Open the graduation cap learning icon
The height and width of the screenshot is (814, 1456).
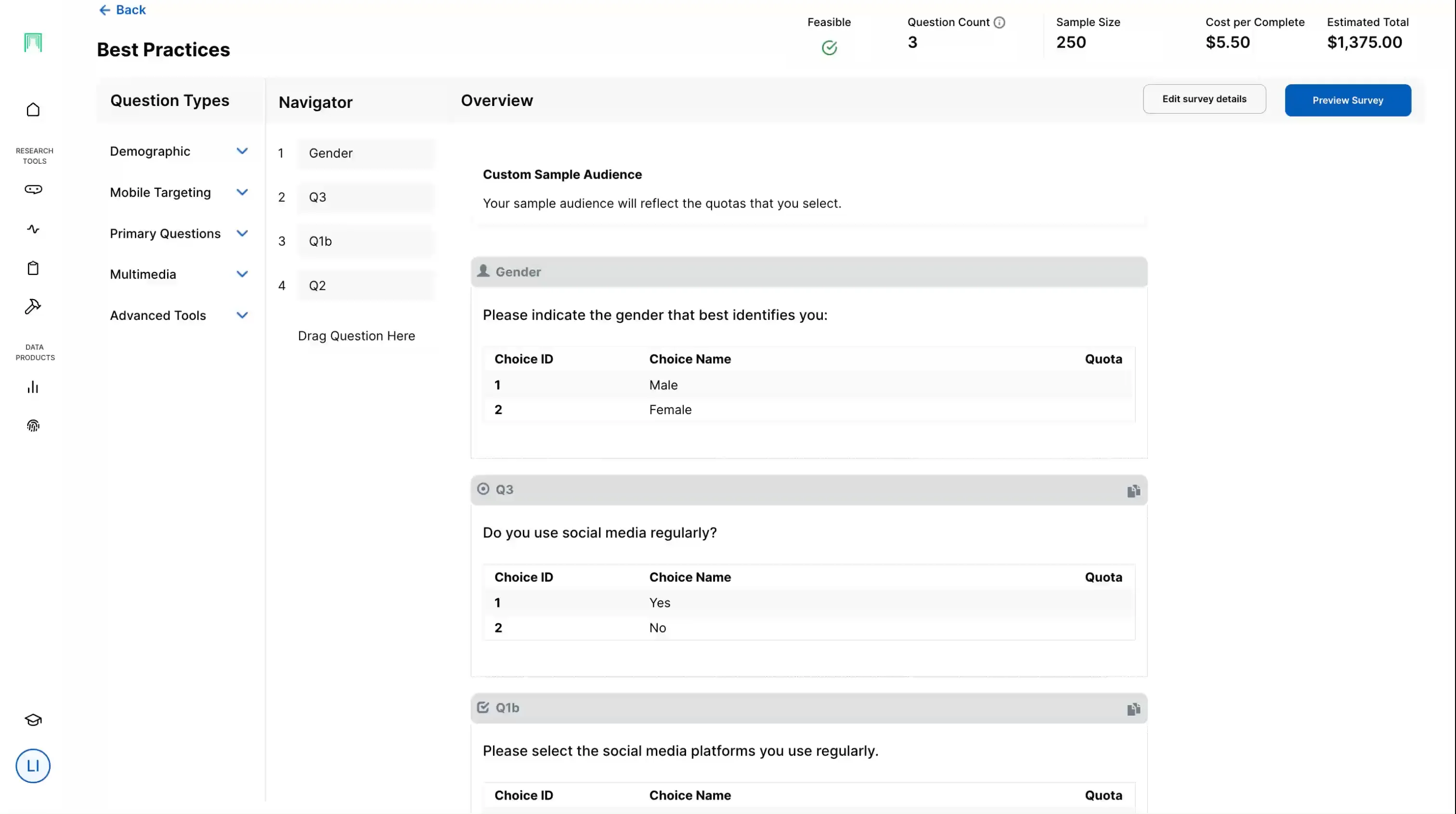coord(33,720)
